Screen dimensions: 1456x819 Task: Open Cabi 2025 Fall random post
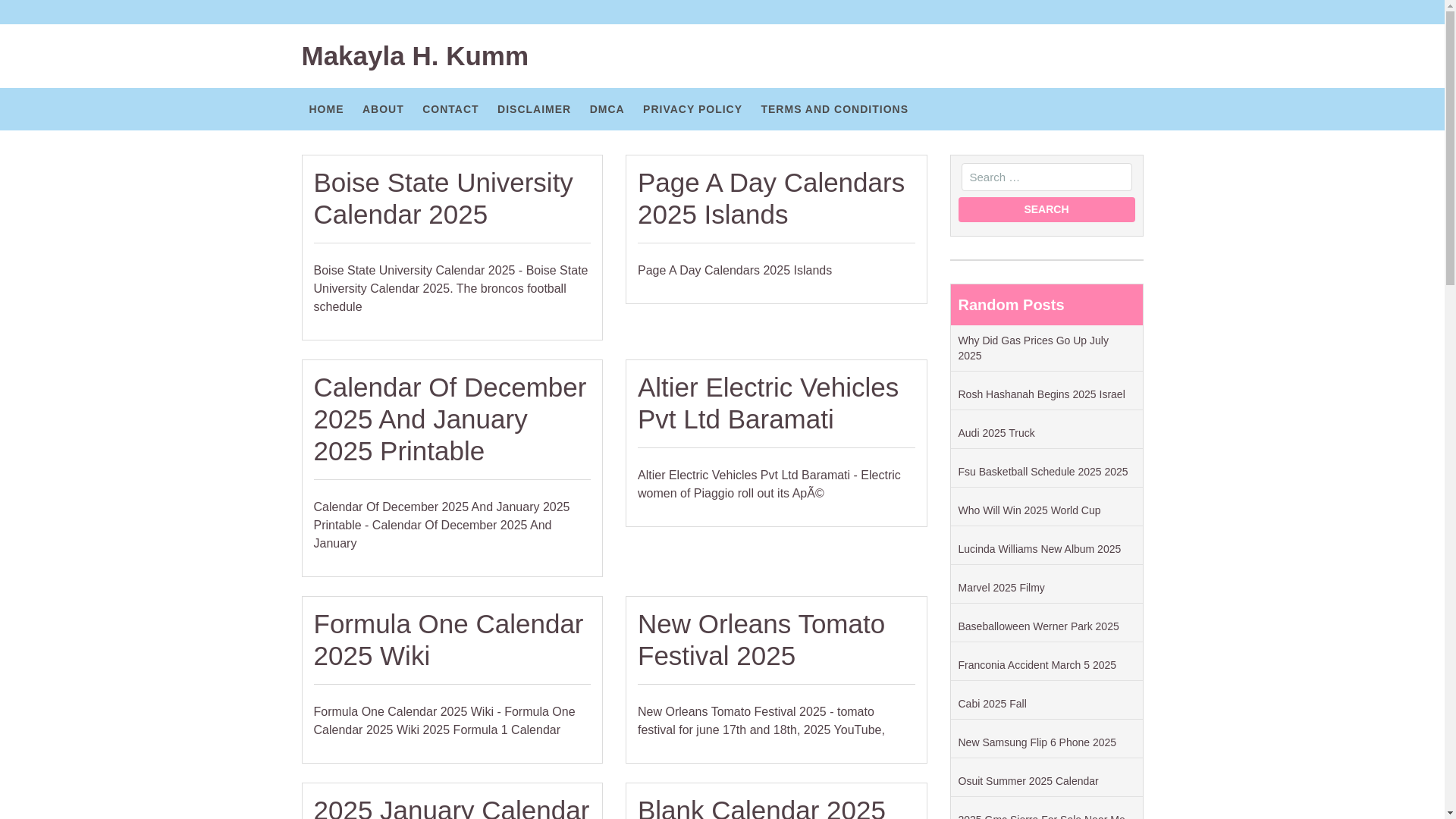click(992, 704)
